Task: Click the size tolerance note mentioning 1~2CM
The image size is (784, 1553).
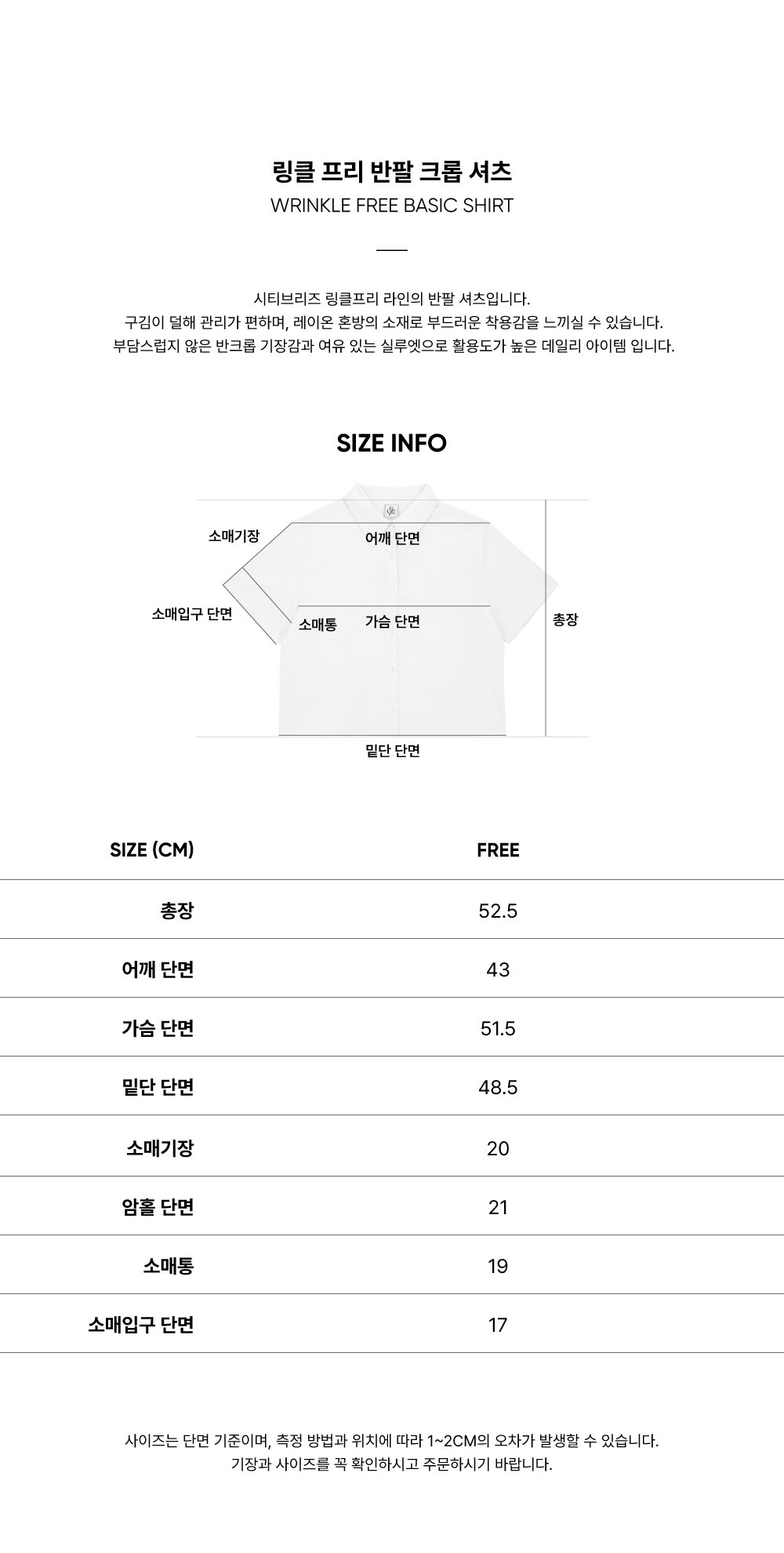Action: click(391, 1441)
